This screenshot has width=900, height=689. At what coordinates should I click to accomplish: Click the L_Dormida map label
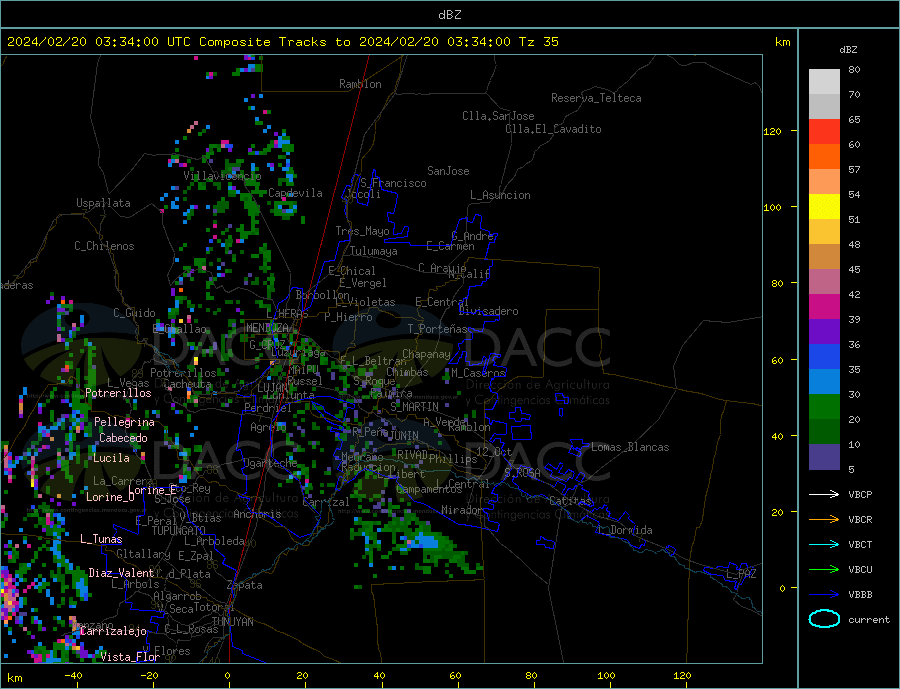tap(625, 530)
